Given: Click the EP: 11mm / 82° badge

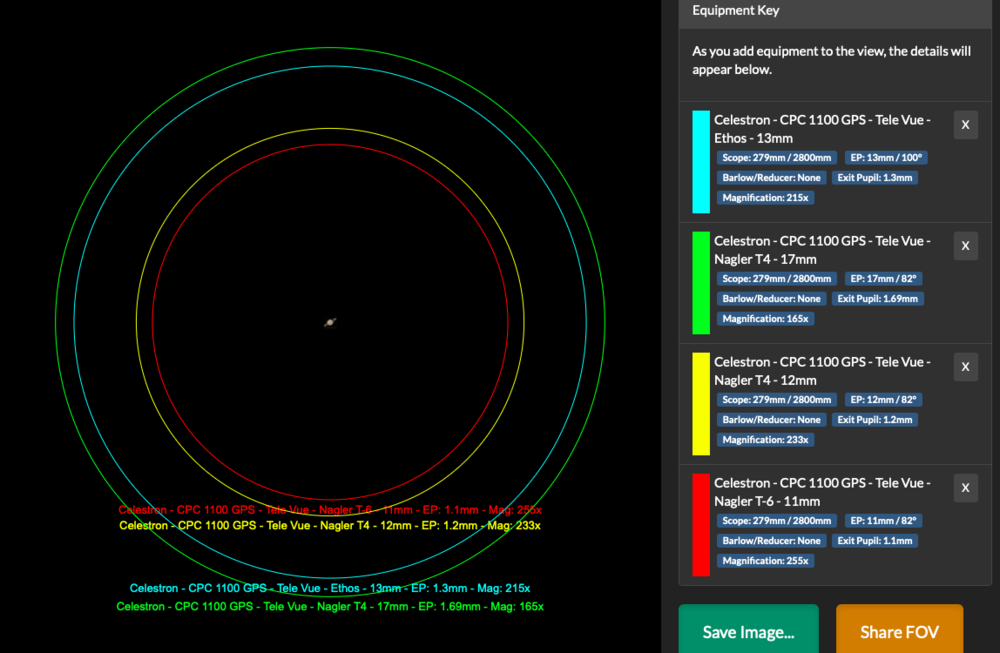Looking at the screenshot, I should coord(883,521).
